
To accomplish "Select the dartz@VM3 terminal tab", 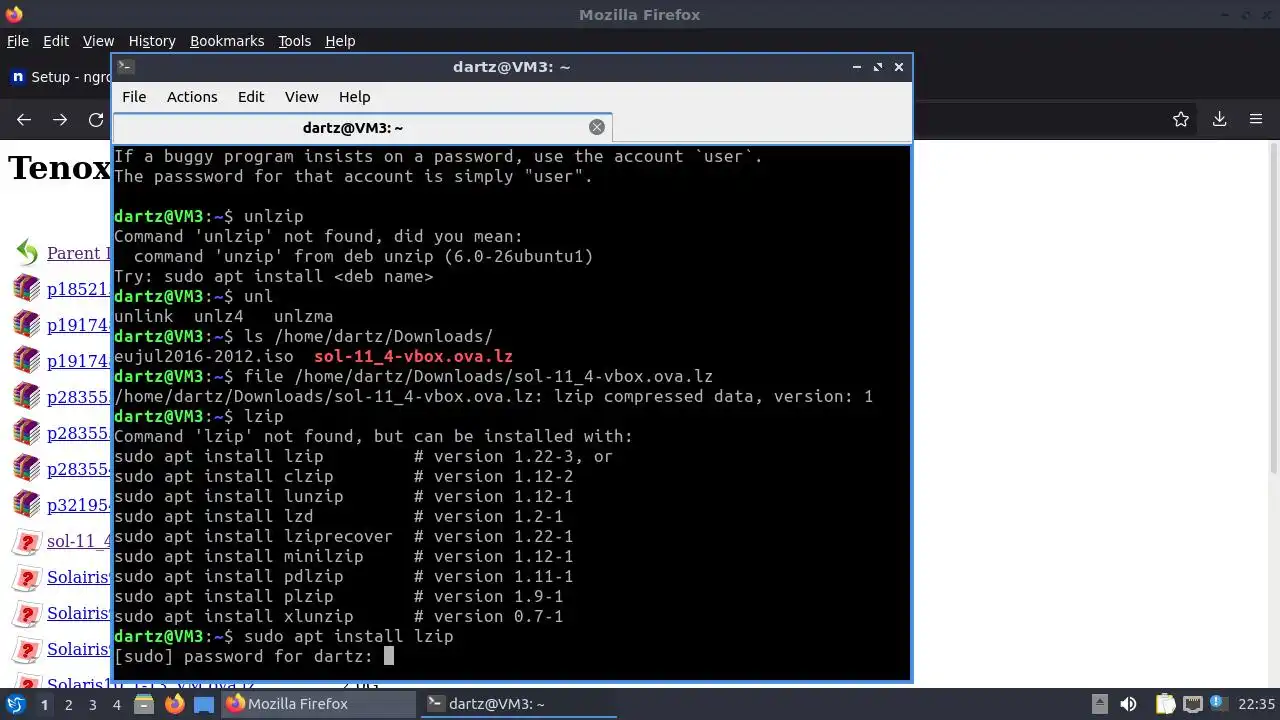I will tap(362, 127).
